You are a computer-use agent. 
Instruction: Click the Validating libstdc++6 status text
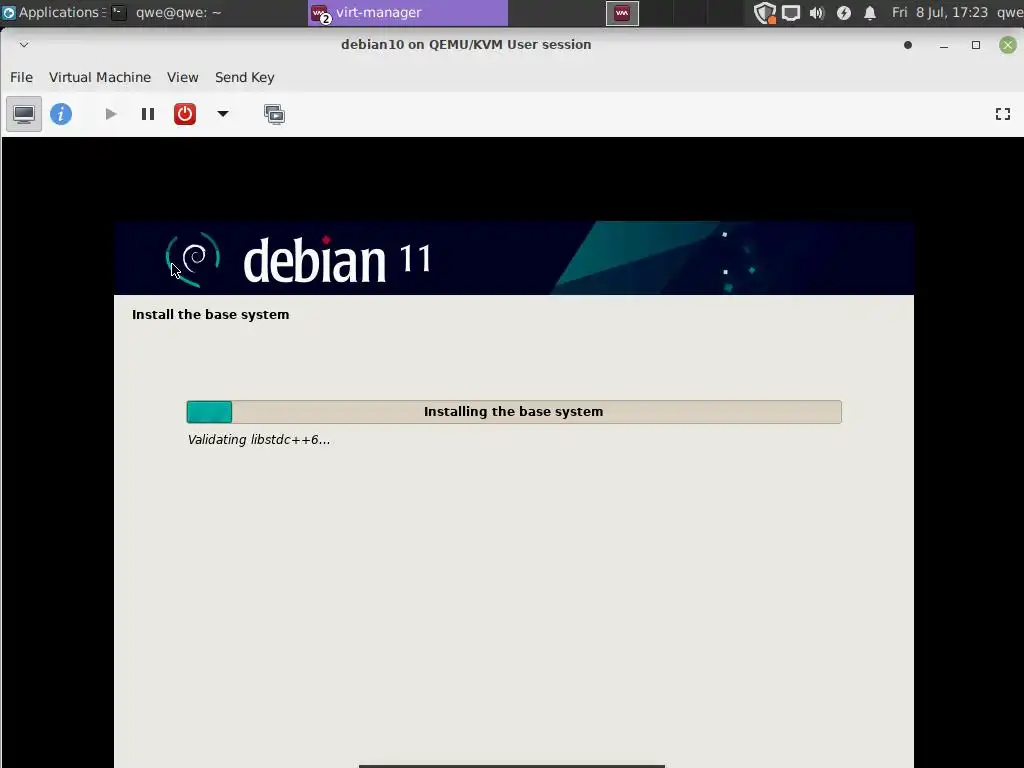tap(259, 440)
